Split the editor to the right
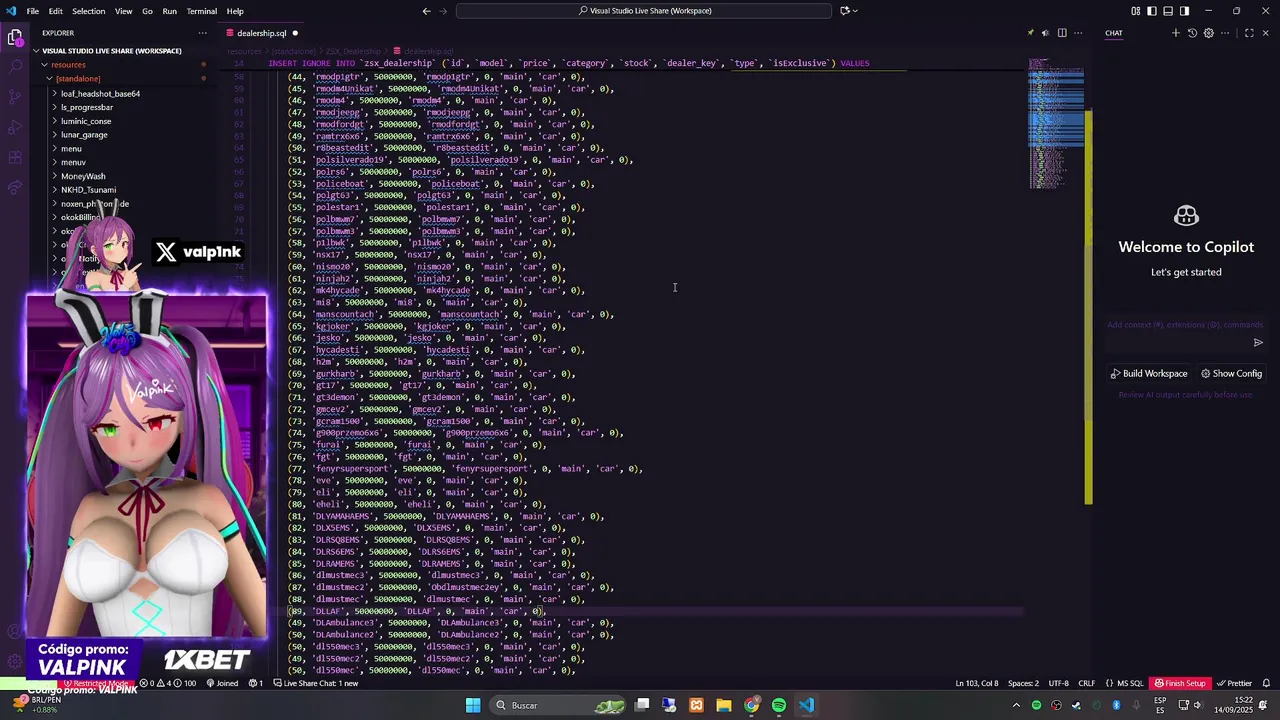 click(x=1062, y=33)
